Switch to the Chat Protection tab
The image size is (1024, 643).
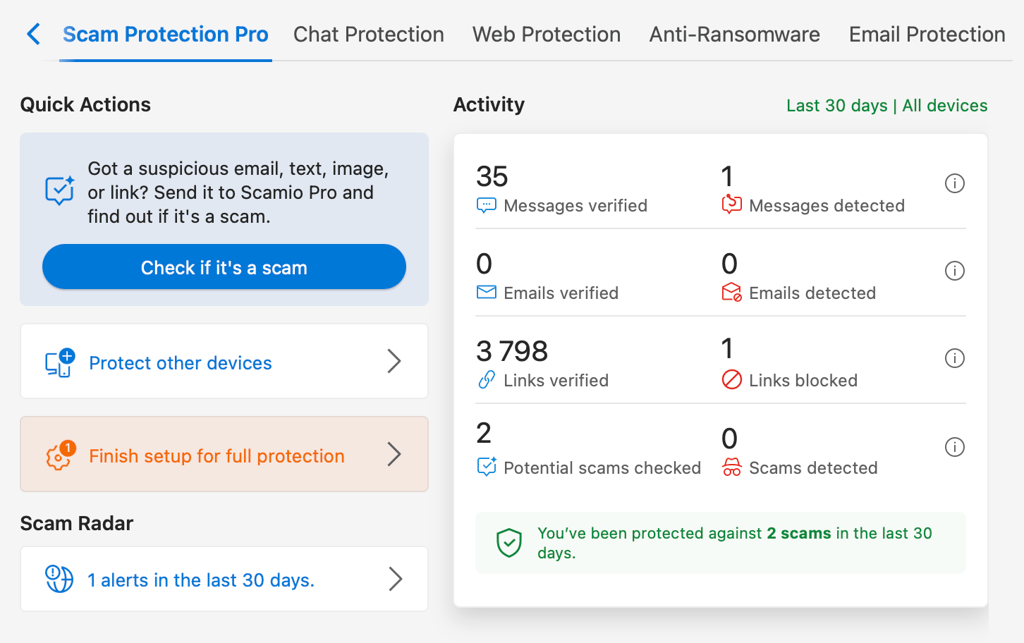coord(368,34)
